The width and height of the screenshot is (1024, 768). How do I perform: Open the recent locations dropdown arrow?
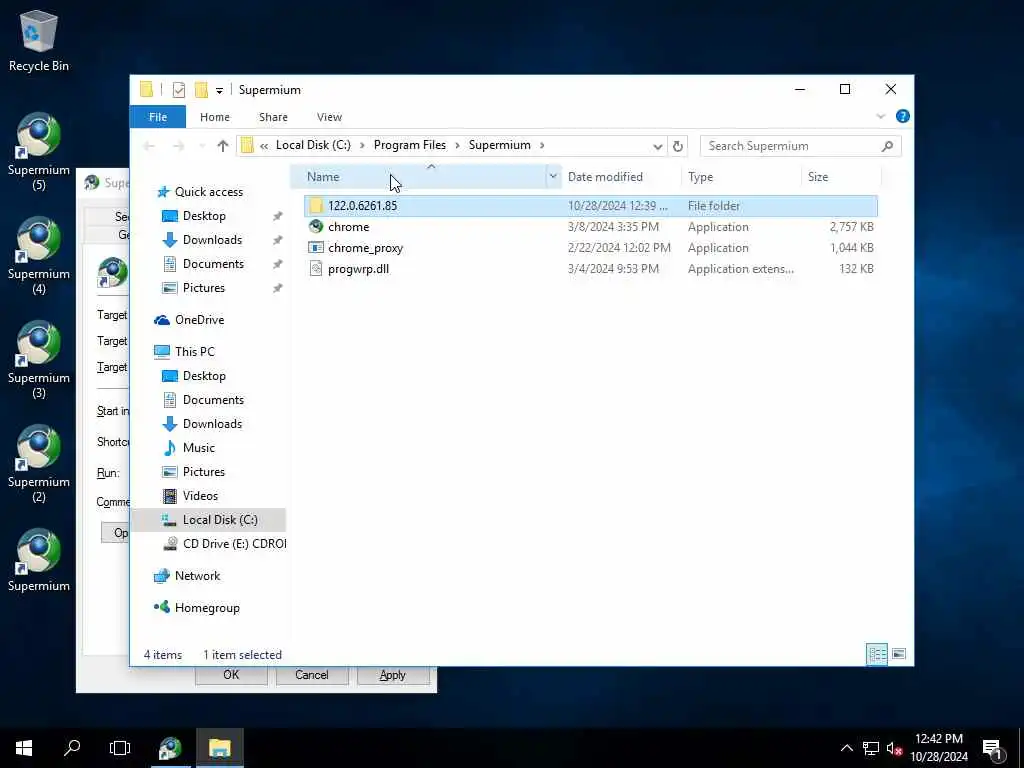(202, 146)
